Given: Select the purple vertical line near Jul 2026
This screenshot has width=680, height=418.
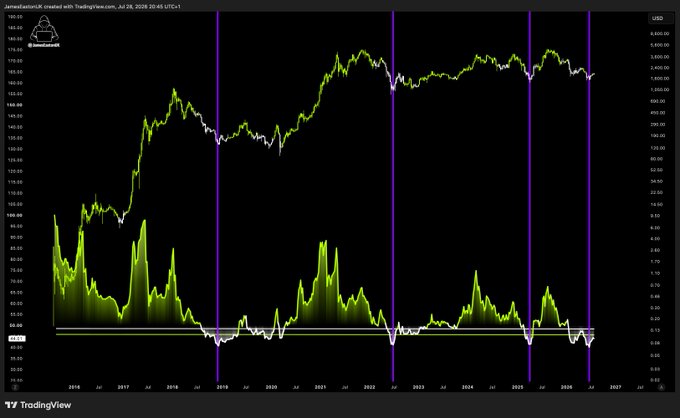Looking at the screenshot, I should (589, 196).
